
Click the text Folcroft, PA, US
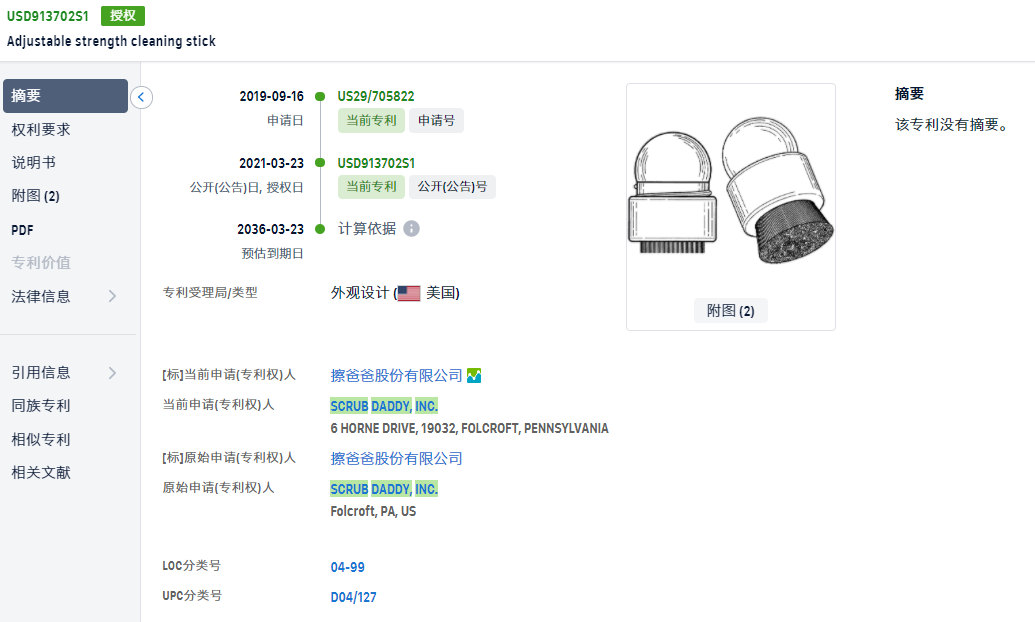(373, 512)
